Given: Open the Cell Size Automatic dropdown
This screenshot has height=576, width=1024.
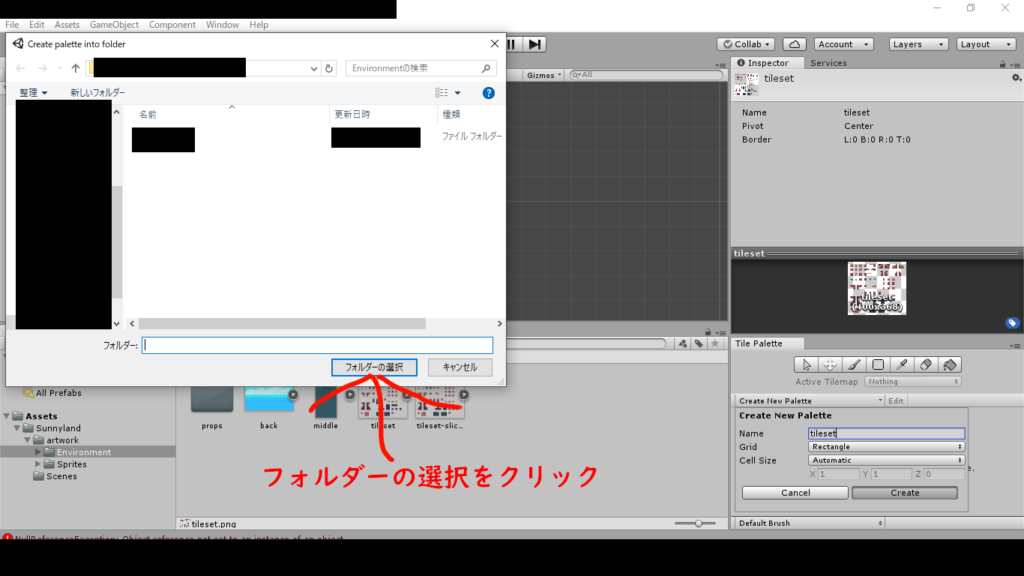Looking at the screenshot, I should (x=885, y=460).
